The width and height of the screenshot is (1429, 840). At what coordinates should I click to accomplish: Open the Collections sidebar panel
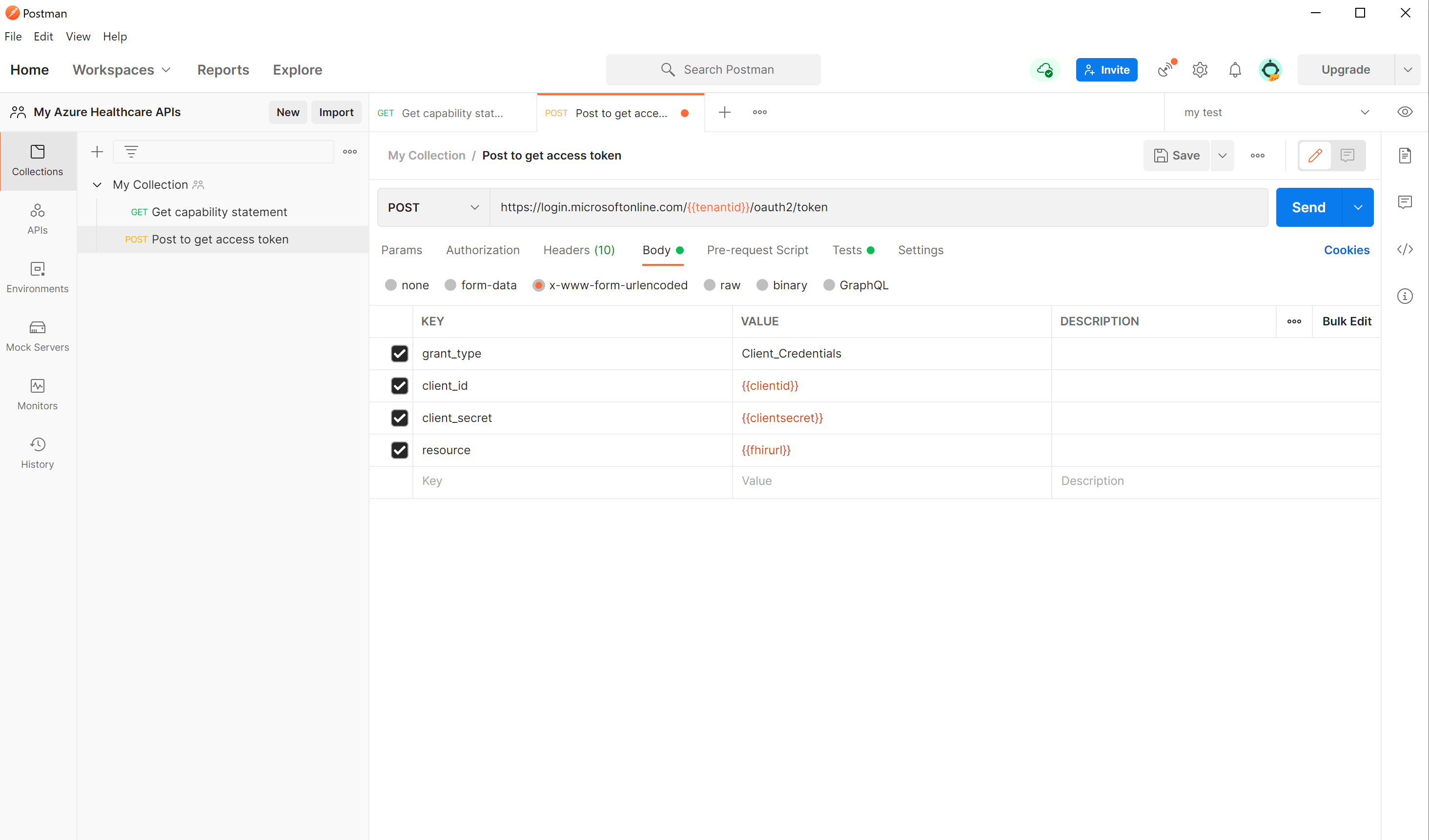(x=38, y=160)
